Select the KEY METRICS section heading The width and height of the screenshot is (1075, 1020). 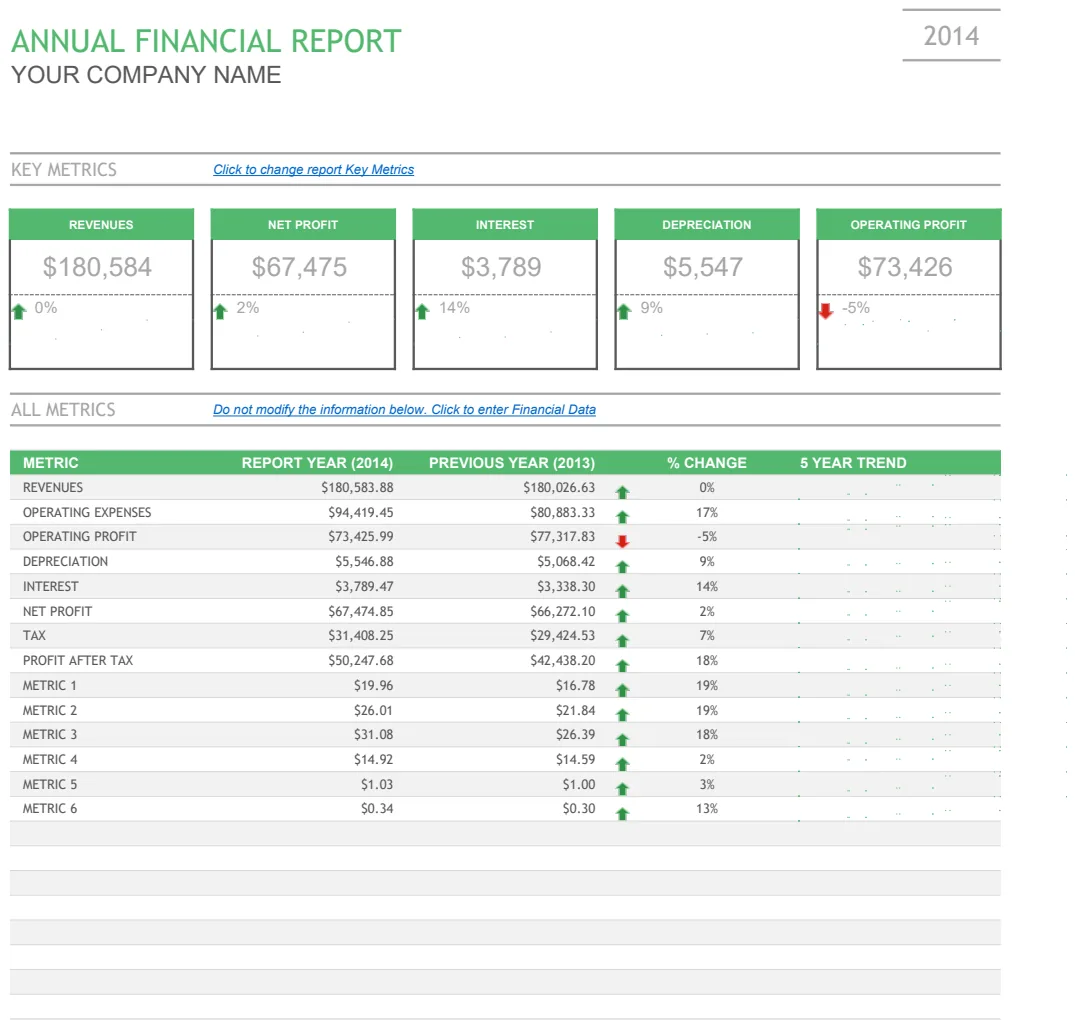(x=64, y=169)
